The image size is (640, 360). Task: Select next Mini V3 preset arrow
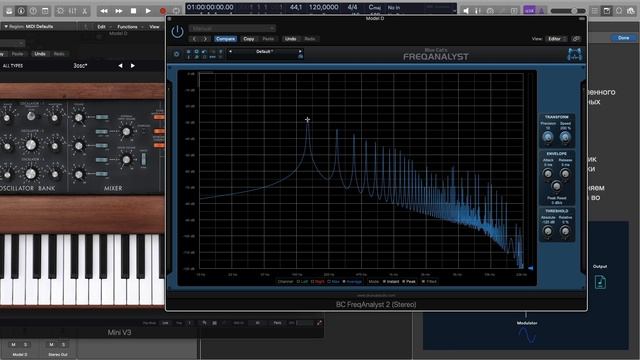(x=133, y=66)
